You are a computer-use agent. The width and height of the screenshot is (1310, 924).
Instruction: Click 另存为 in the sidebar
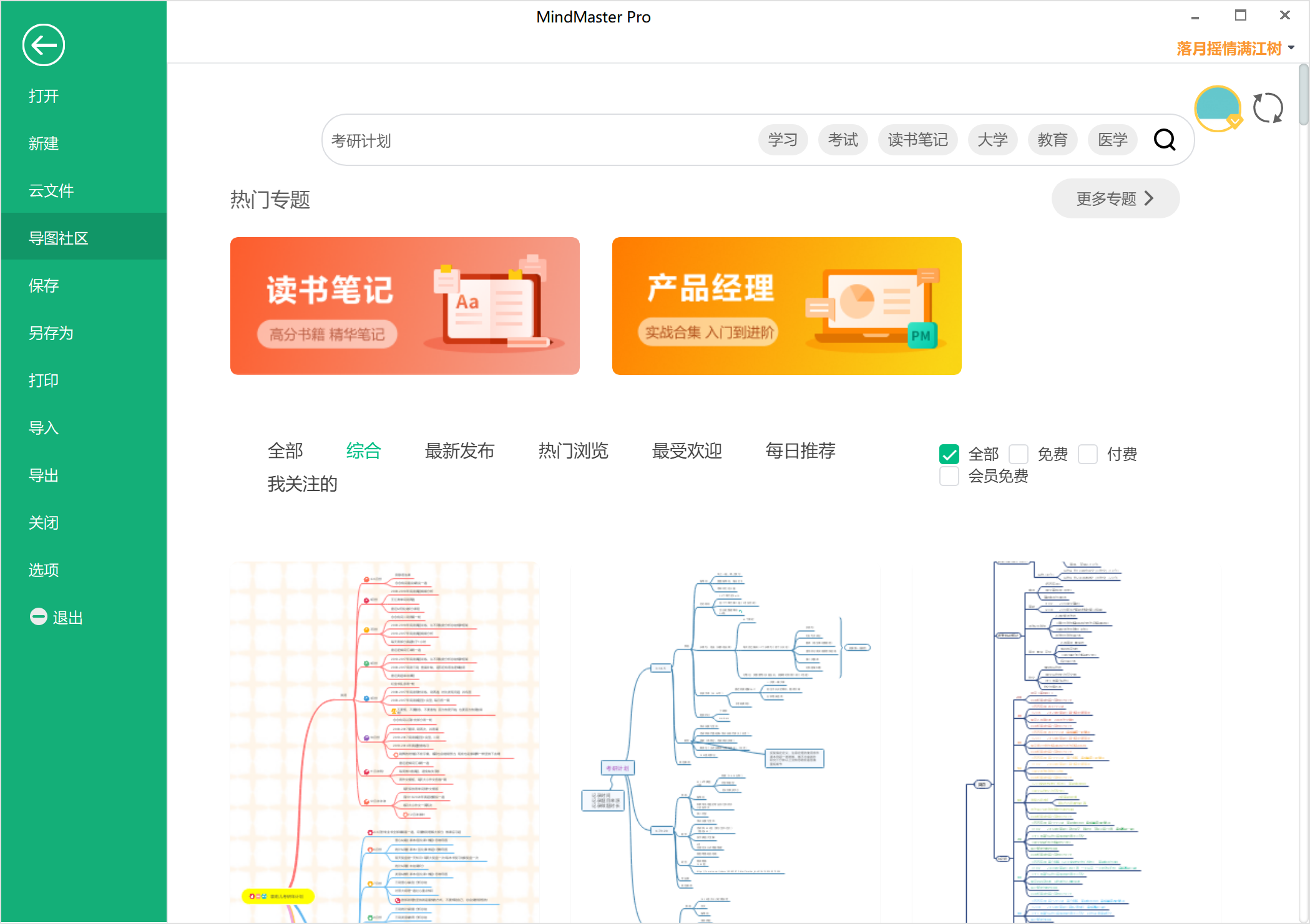click(x=84, y=333)
